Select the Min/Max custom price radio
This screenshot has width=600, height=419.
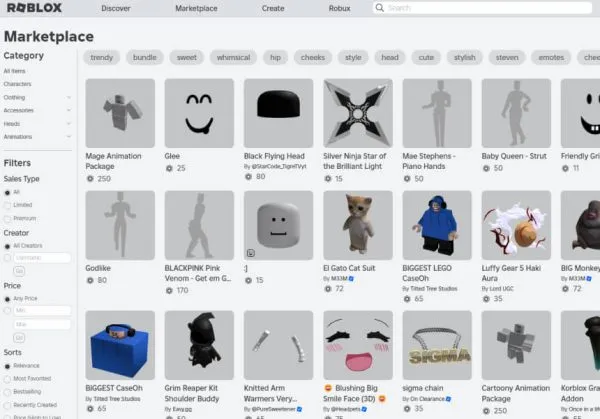(x=7, y=310)
